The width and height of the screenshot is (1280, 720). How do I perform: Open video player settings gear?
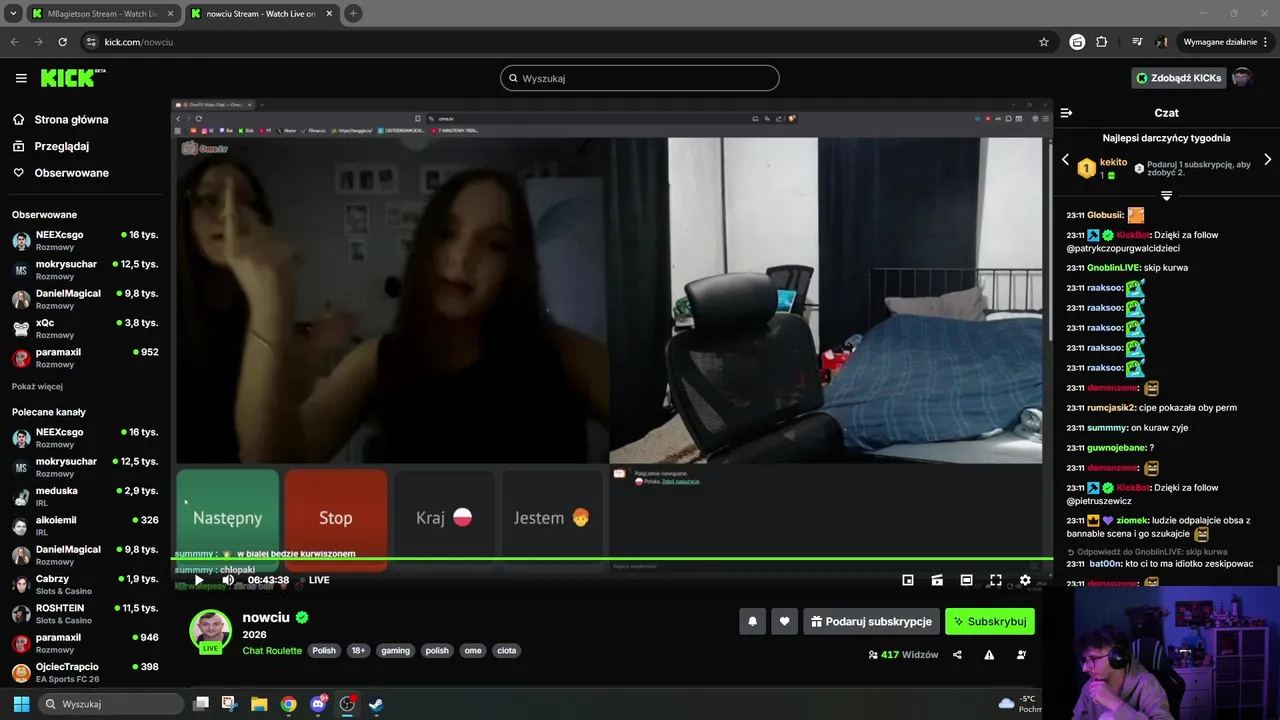pyautogui.click(x=1025, y=580)
